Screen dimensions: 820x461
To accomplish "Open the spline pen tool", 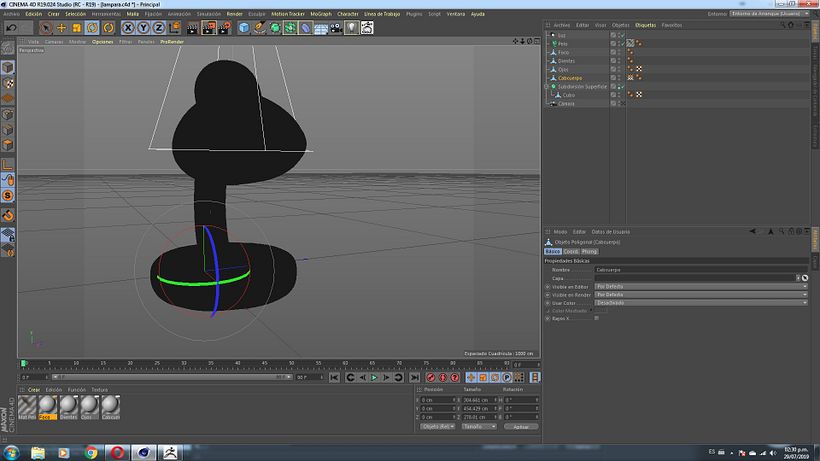I will 259,28.
